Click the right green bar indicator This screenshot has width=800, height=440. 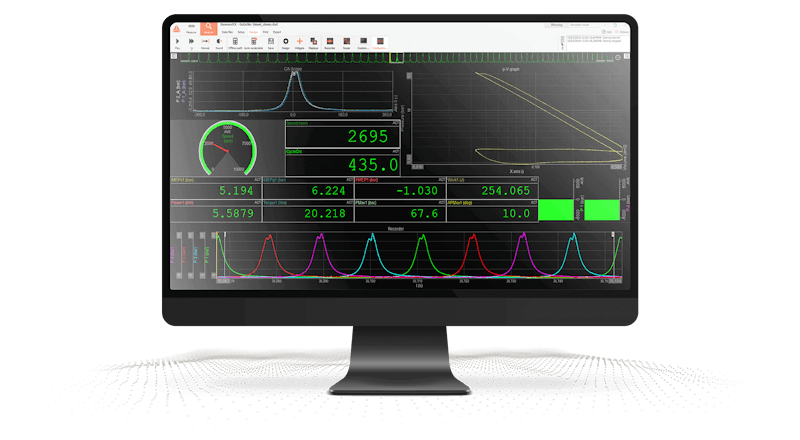(x=602, y=210)
